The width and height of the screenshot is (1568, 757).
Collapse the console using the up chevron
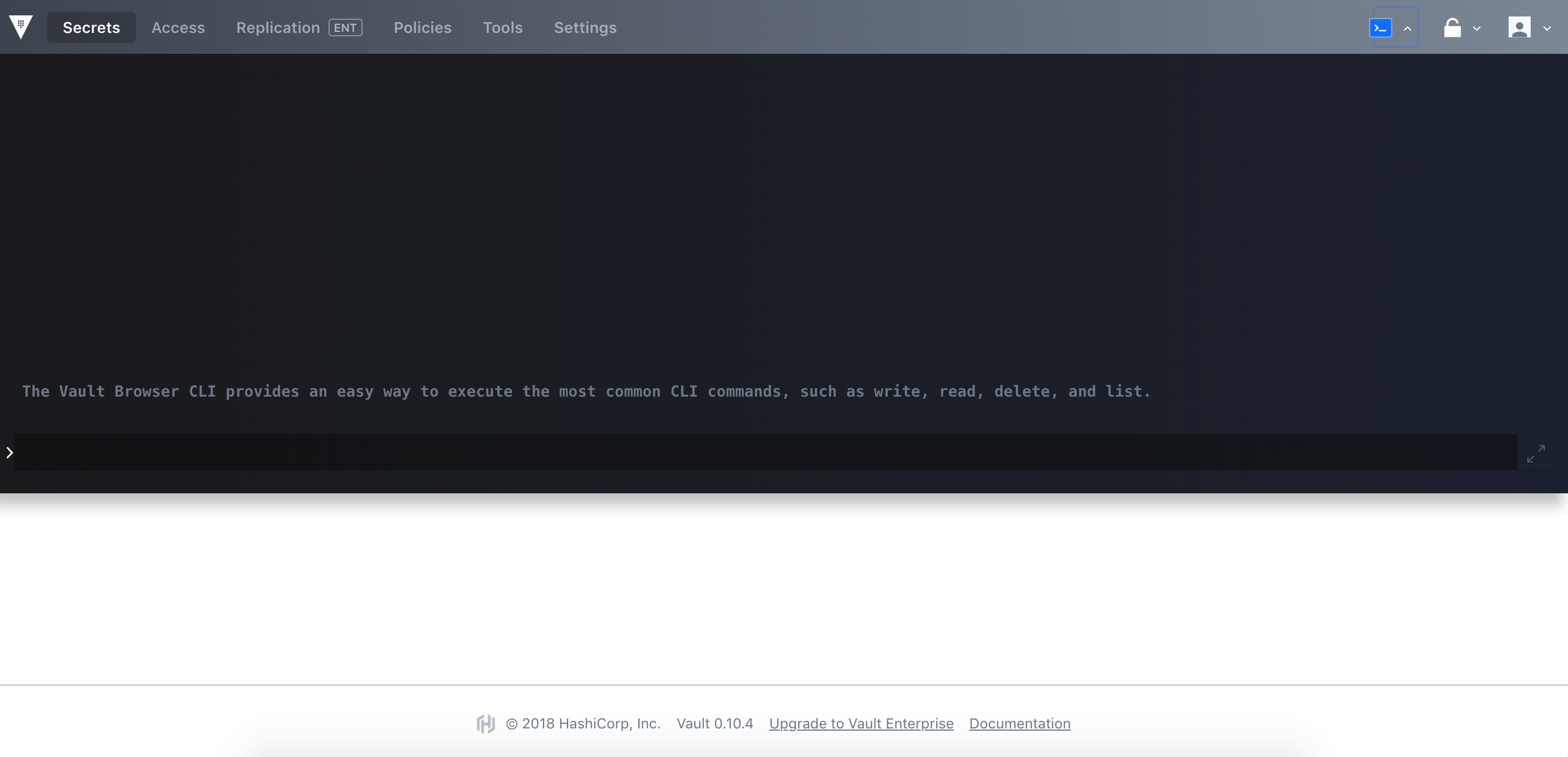click(1408, 28)
